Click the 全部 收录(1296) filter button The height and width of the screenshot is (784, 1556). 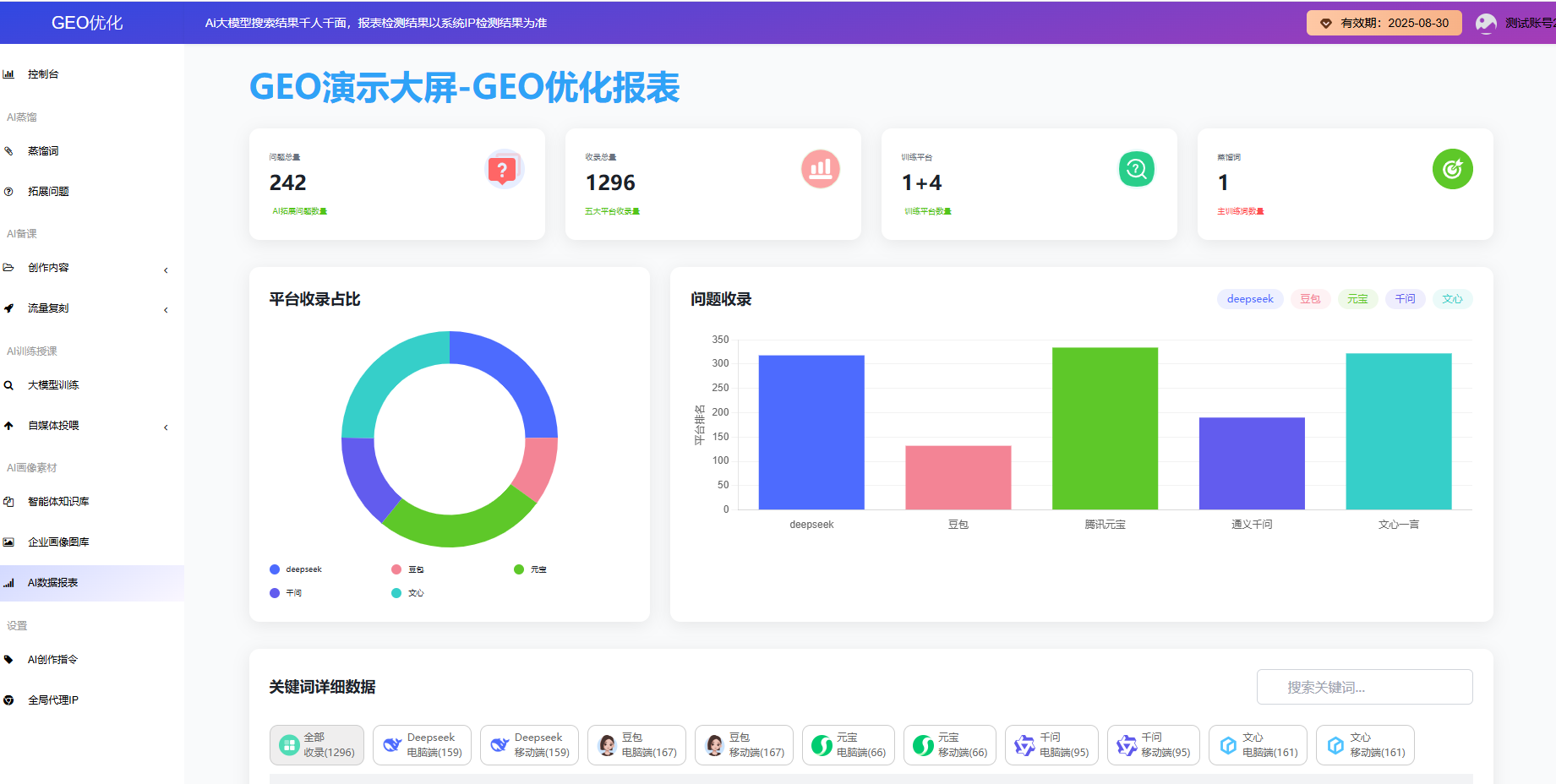point(317,745)
